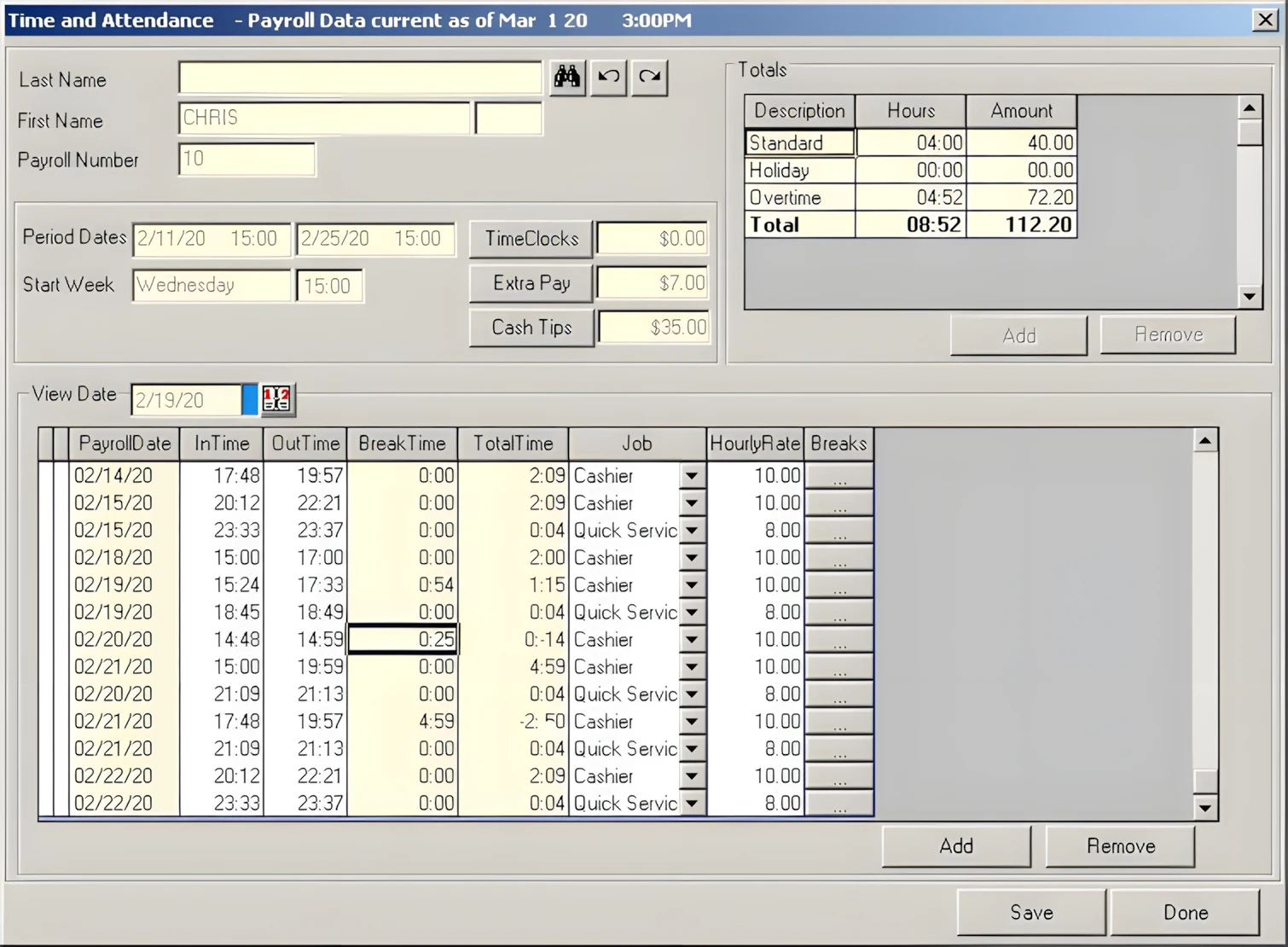Click the redo arrow icon
Image resolution: width=1288 pixels, height=947 pixels.
click(x=649, y=78)
